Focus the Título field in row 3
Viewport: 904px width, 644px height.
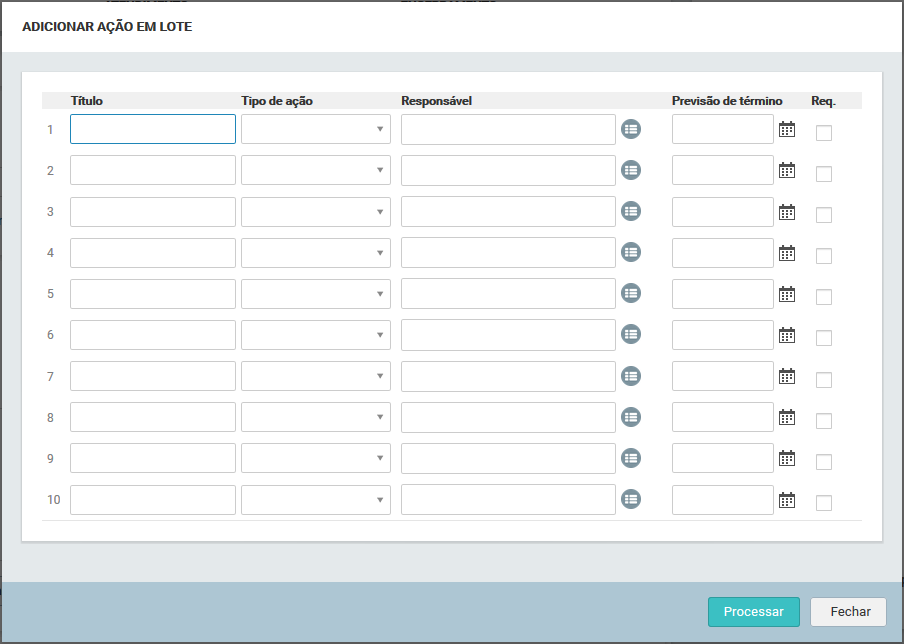153,212
